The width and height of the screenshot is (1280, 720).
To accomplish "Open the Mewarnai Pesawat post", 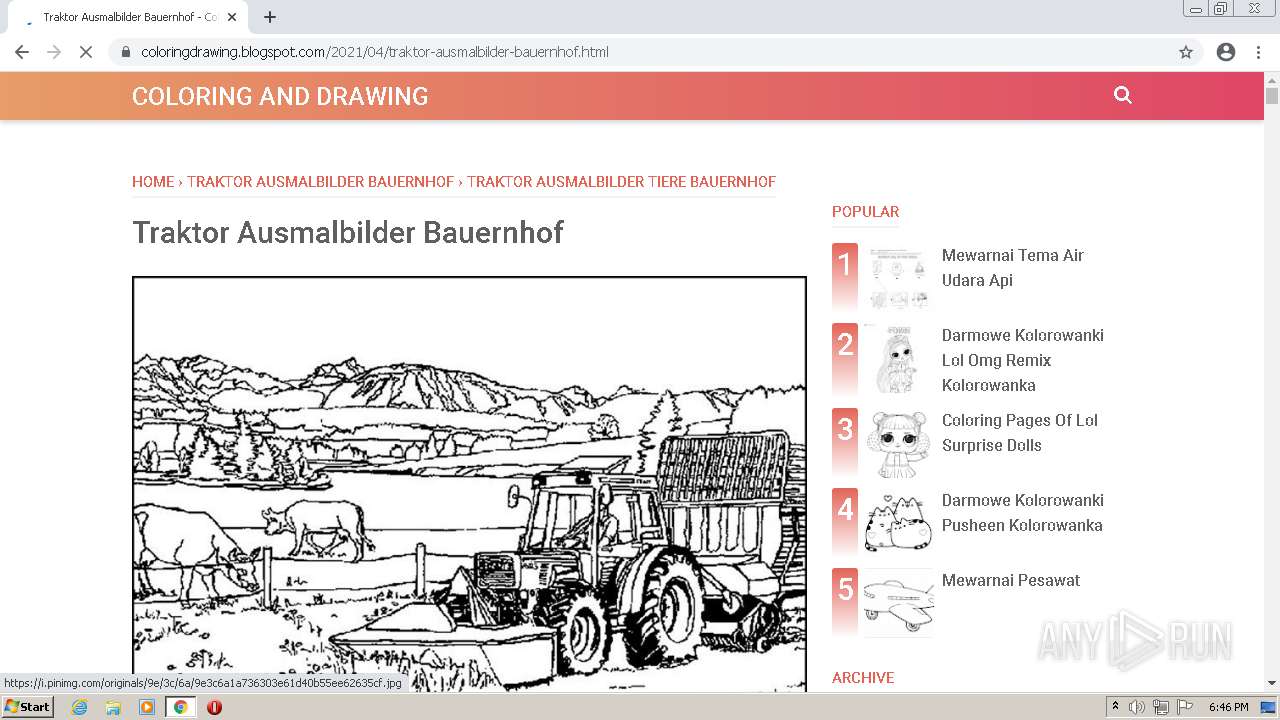I will coord(1011,580).
